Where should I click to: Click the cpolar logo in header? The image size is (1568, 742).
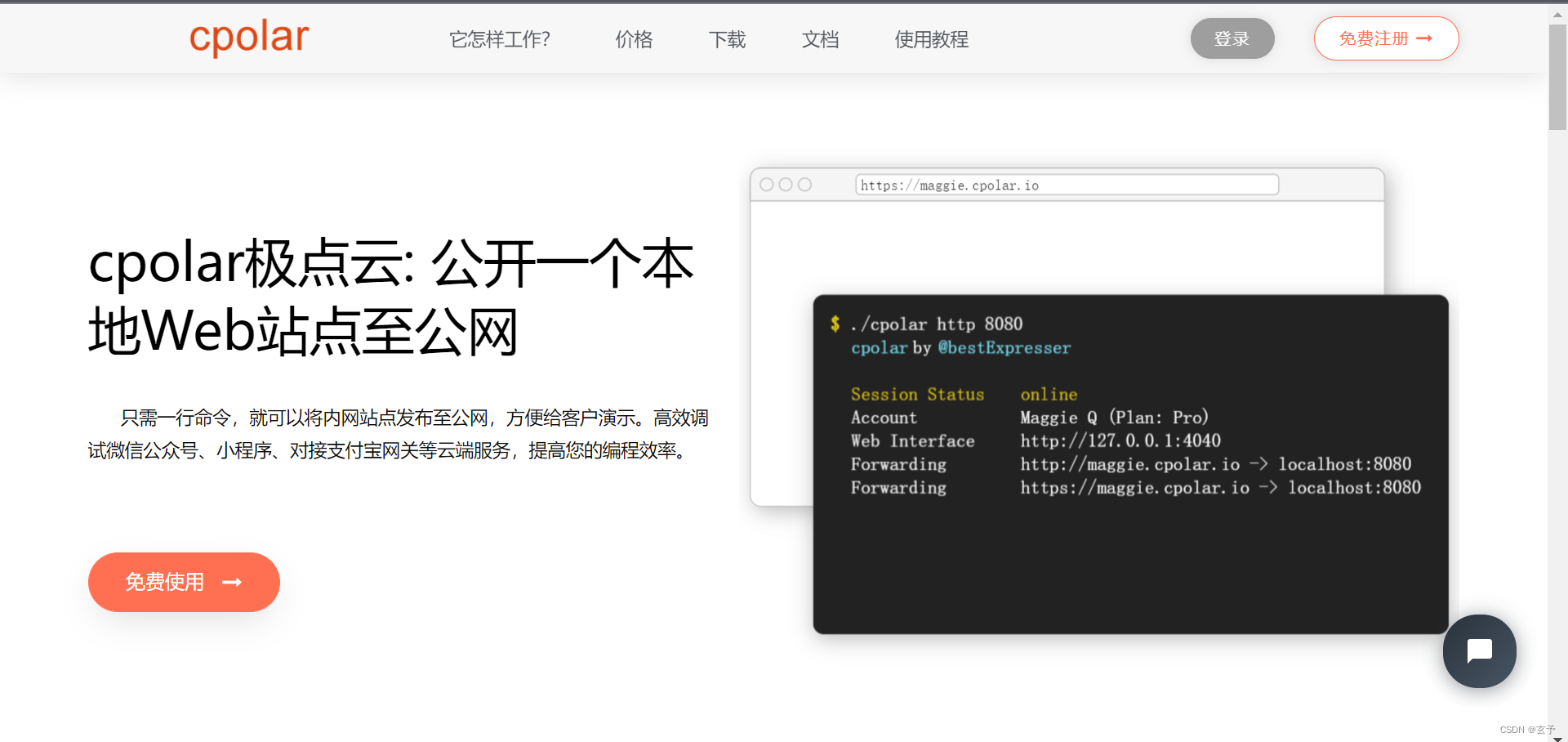click(249, 38)
